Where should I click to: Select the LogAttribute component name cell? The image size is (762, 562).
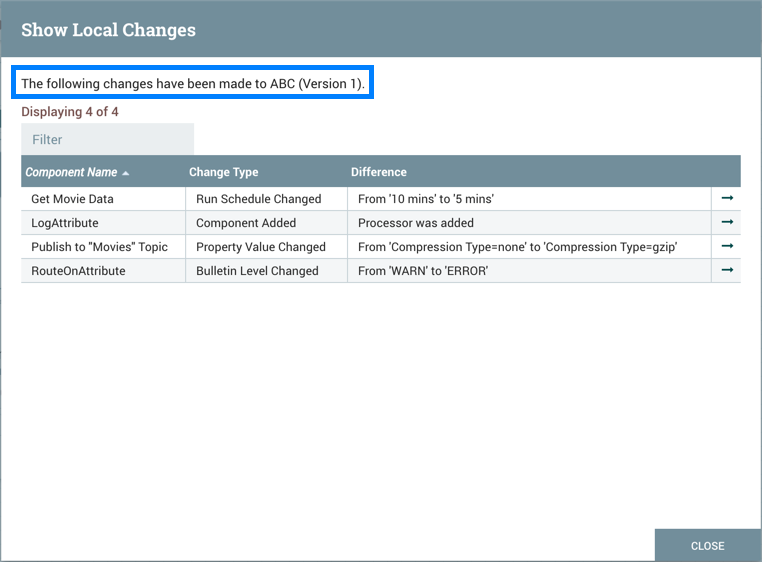65,223
